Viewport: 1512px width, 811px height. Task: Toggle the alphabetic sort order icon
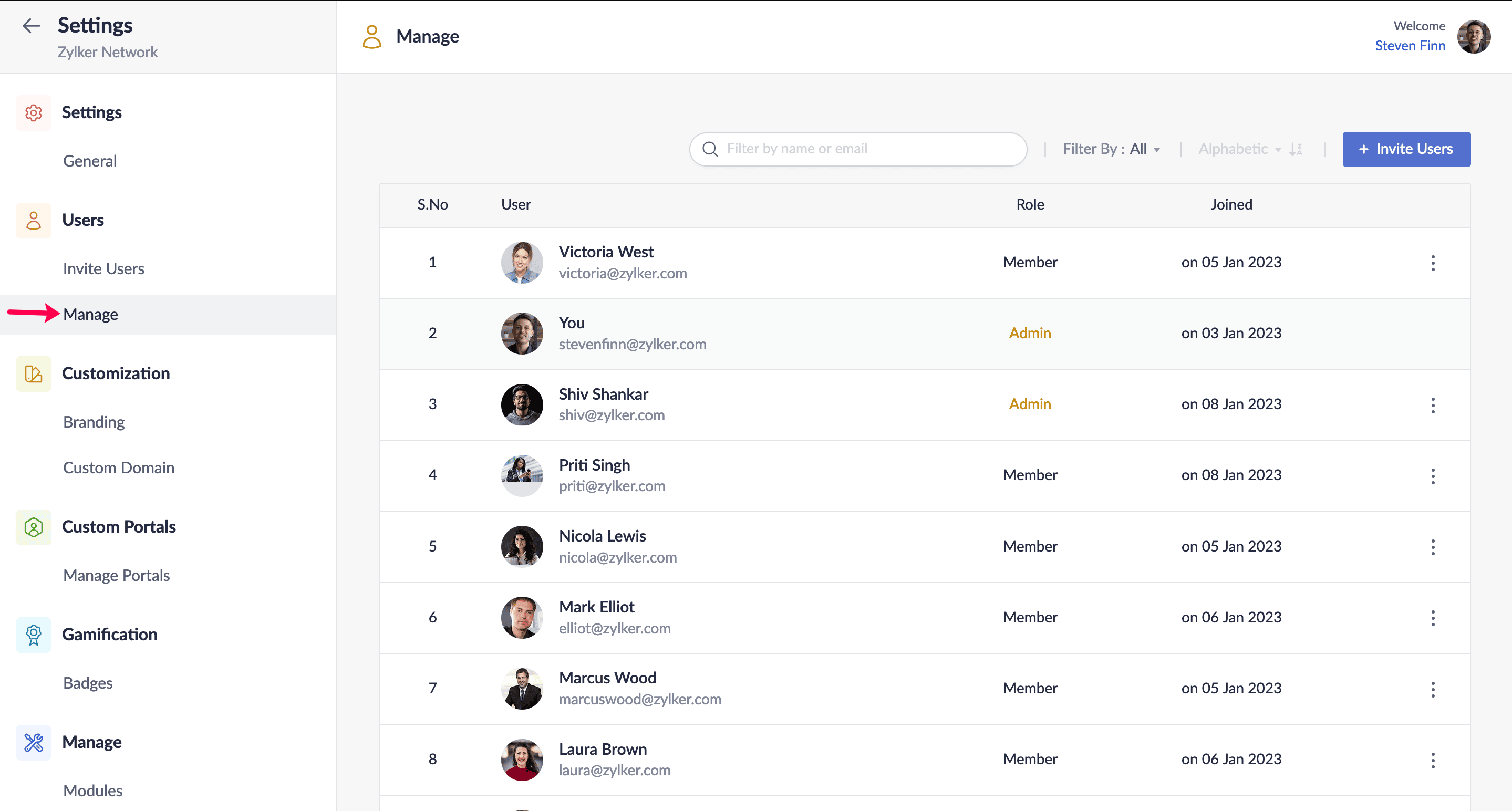(x=1296, y=149)
